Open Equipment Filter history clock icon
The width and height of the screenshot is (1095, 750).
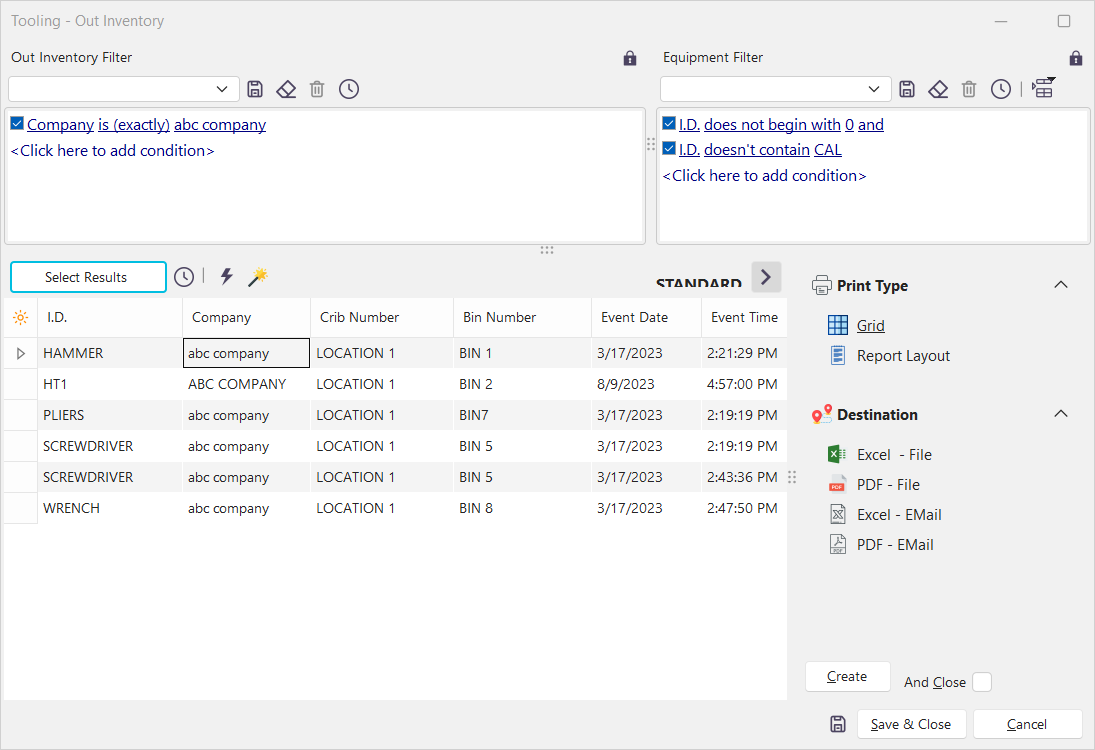click(x=1000, y=89)
